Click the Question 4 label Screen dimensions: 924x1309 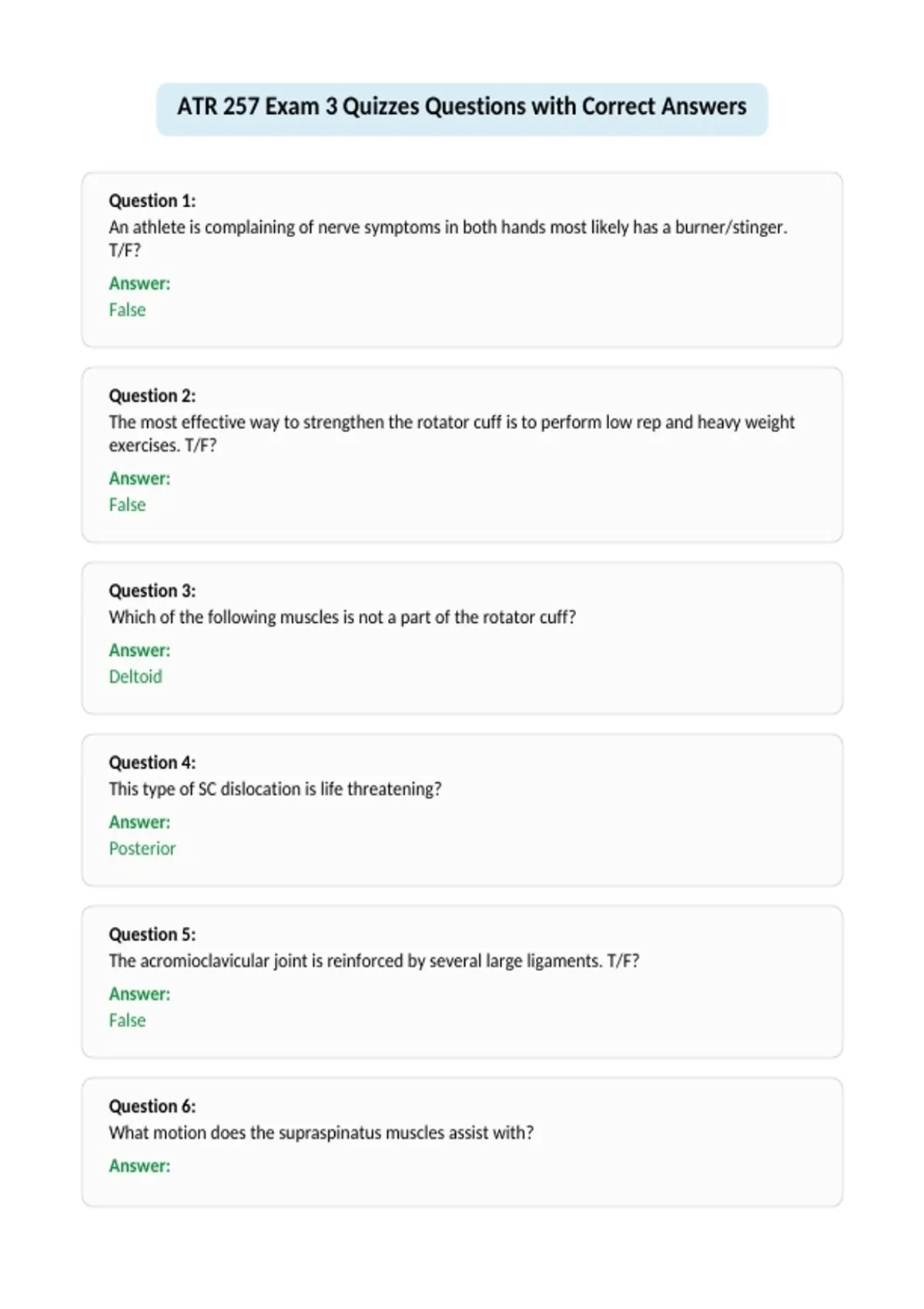click(152, 762)
